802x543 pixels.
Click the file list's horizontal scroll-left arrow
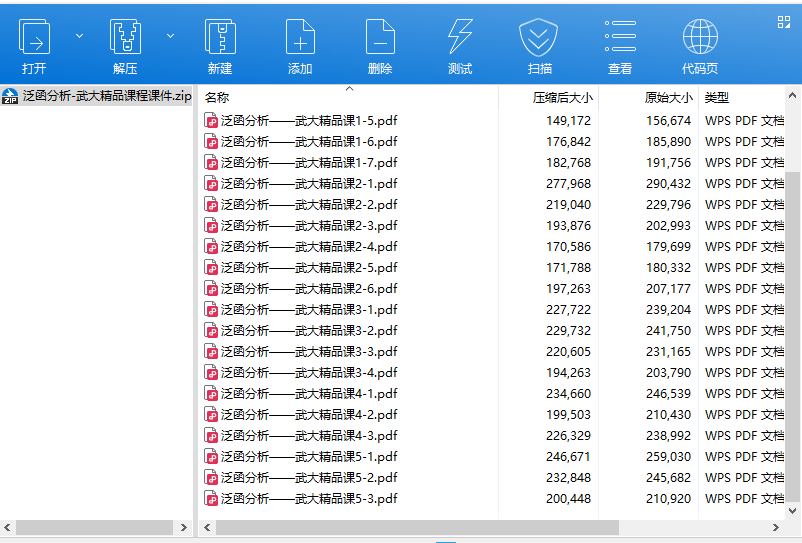click(x=207, y=527)
